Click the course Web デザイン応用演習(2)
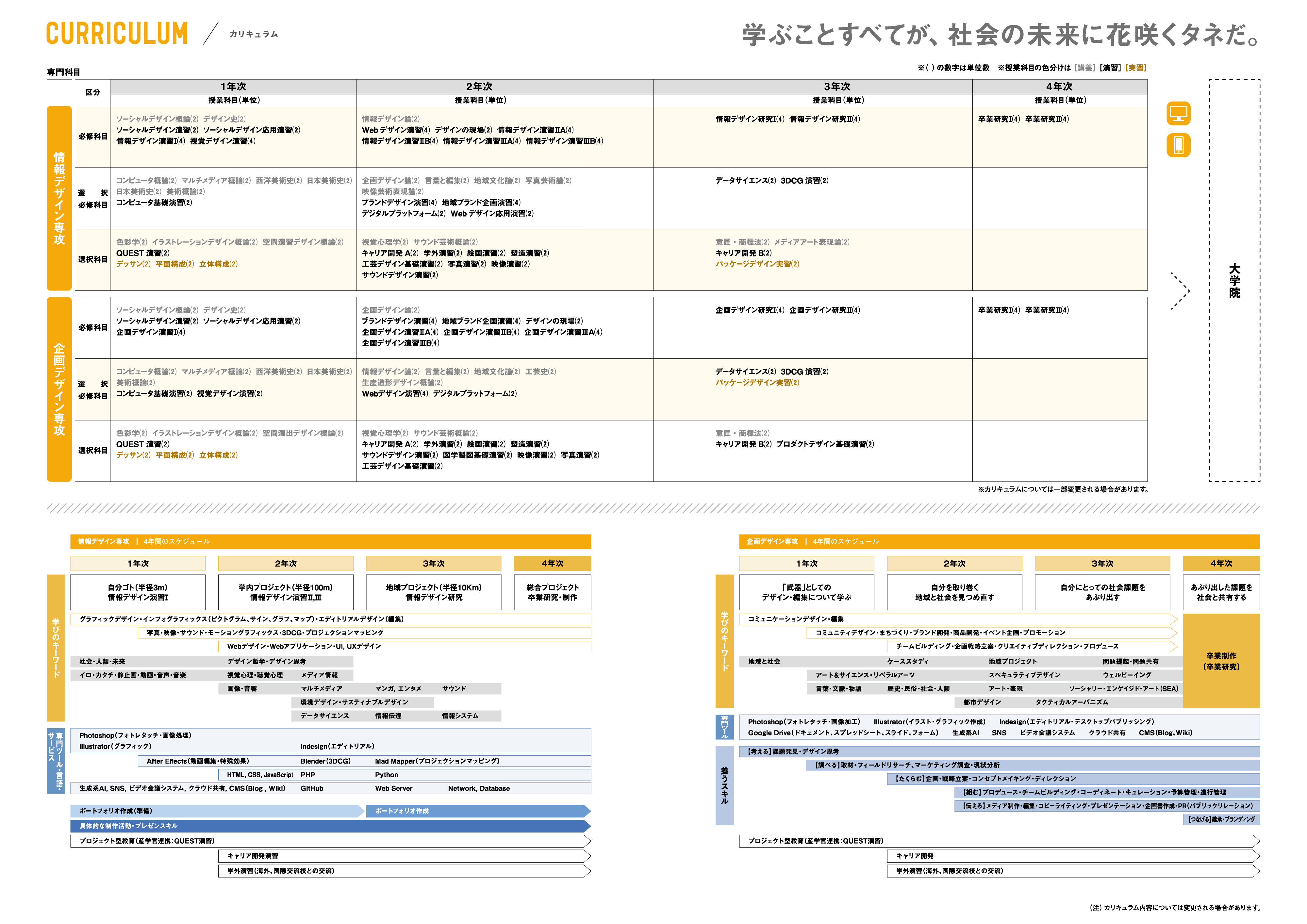The height and width of the screenshot is (924, 1307). pyautogui.click(x=492, y=214)
